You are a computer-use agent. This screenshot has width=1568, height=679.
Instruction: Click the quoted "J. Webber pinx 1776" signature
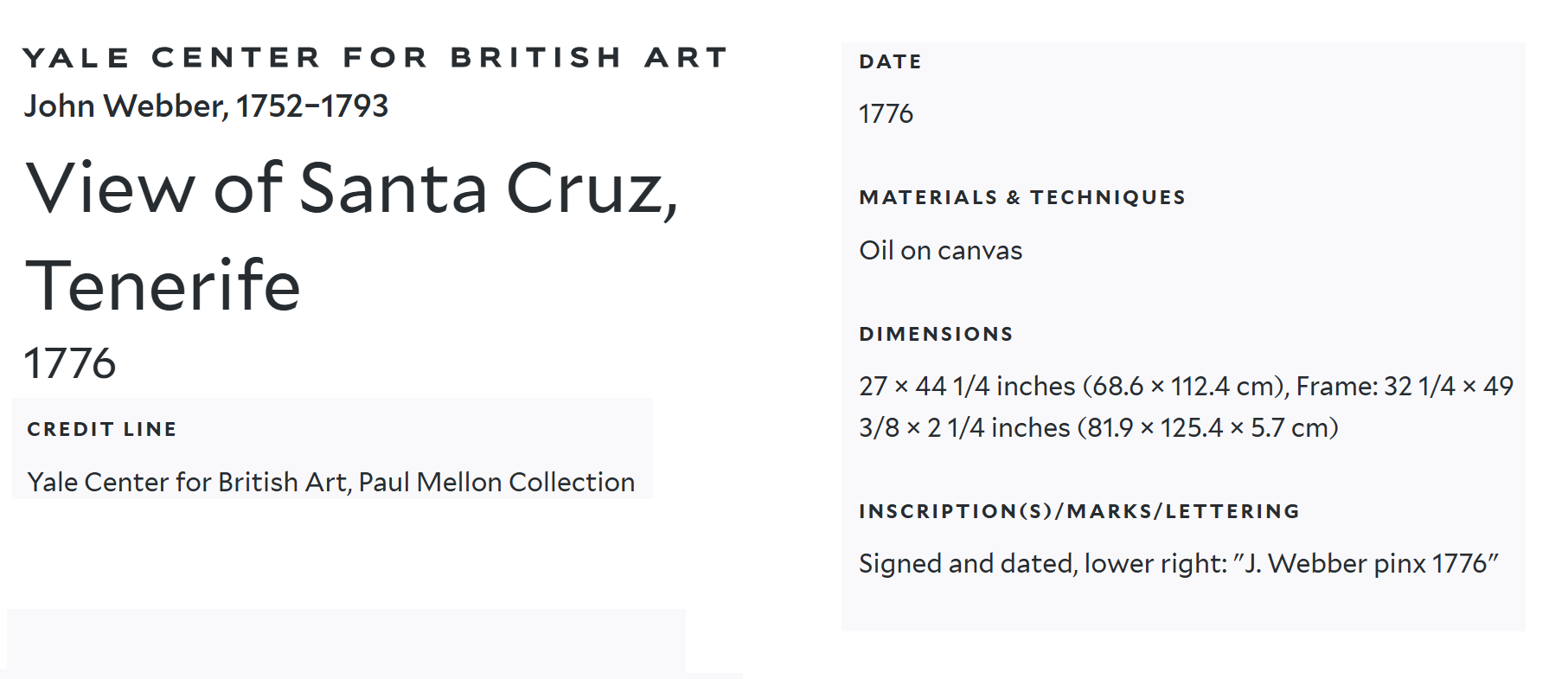[x=1366, y=564]
